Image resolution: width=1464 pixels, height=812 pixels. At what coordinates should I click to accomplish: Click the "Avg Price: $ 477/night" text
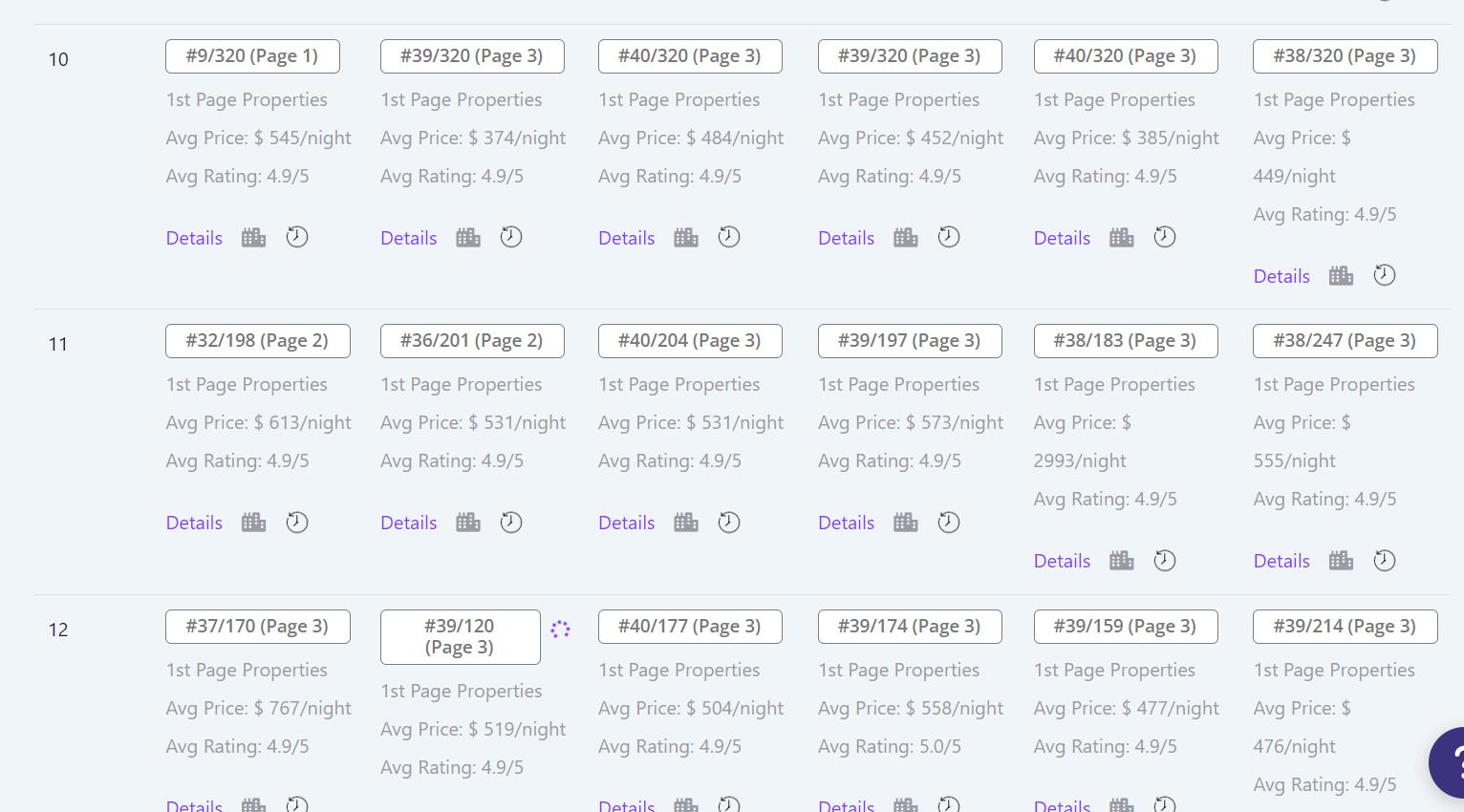click(1127, 708)
